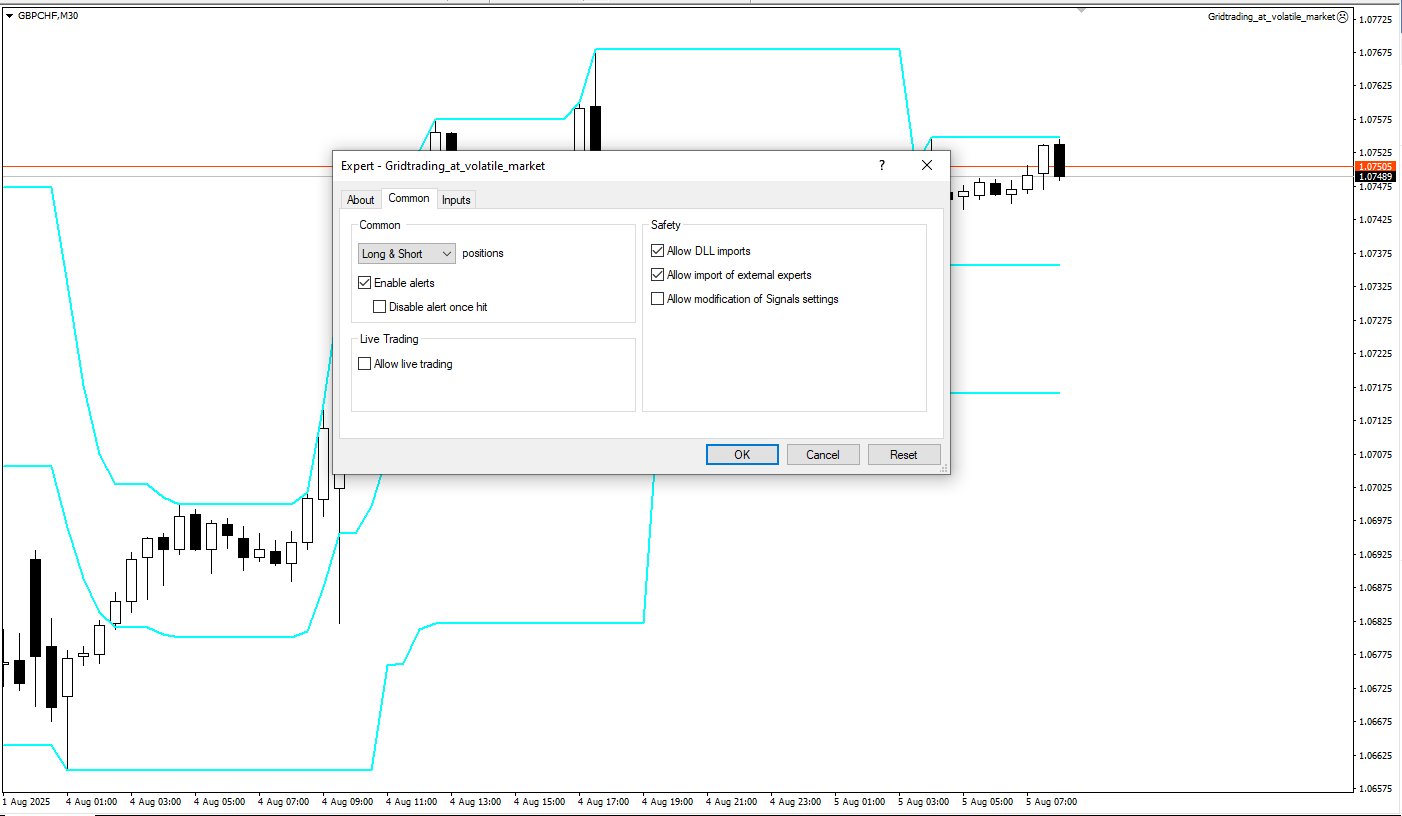Click the sad-face expert status icon
Viewport: 1402px width, 816px height.
pos(1342,16)
